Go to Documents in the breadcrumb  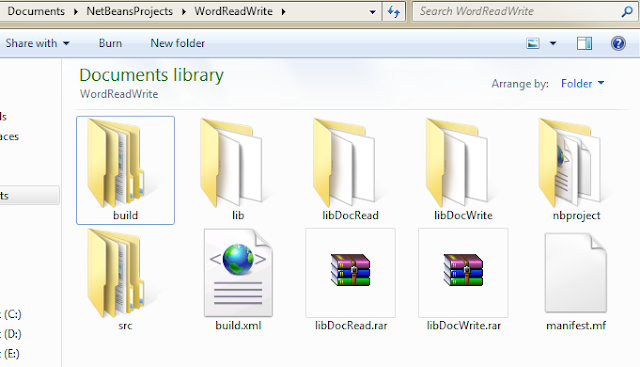pos(36,11)
